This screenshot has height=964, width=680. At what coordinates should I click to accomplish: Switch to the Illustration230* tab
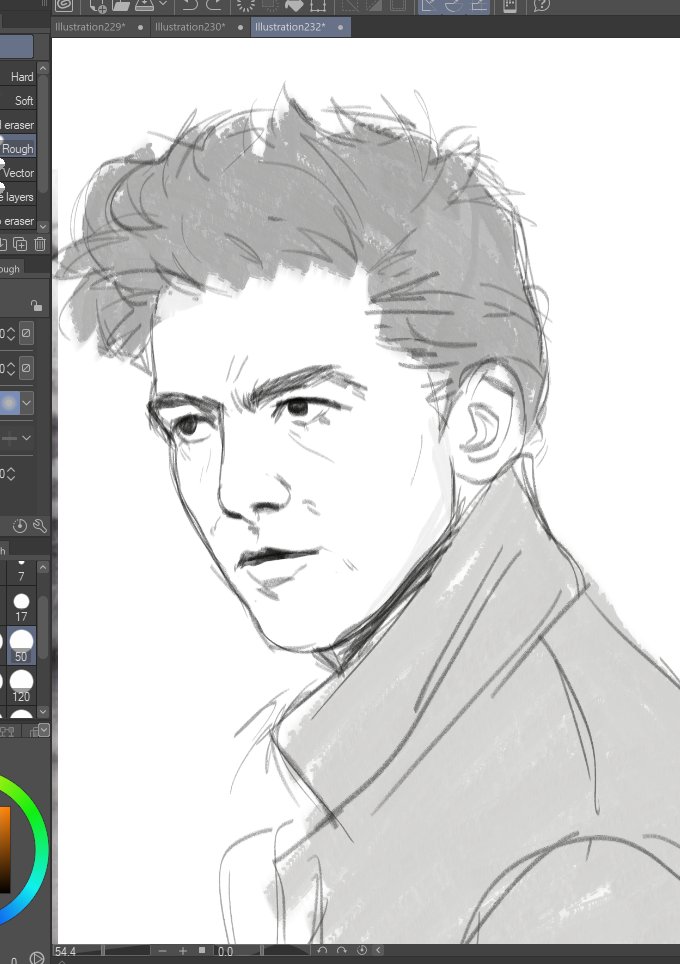click(x=190, y=27)
